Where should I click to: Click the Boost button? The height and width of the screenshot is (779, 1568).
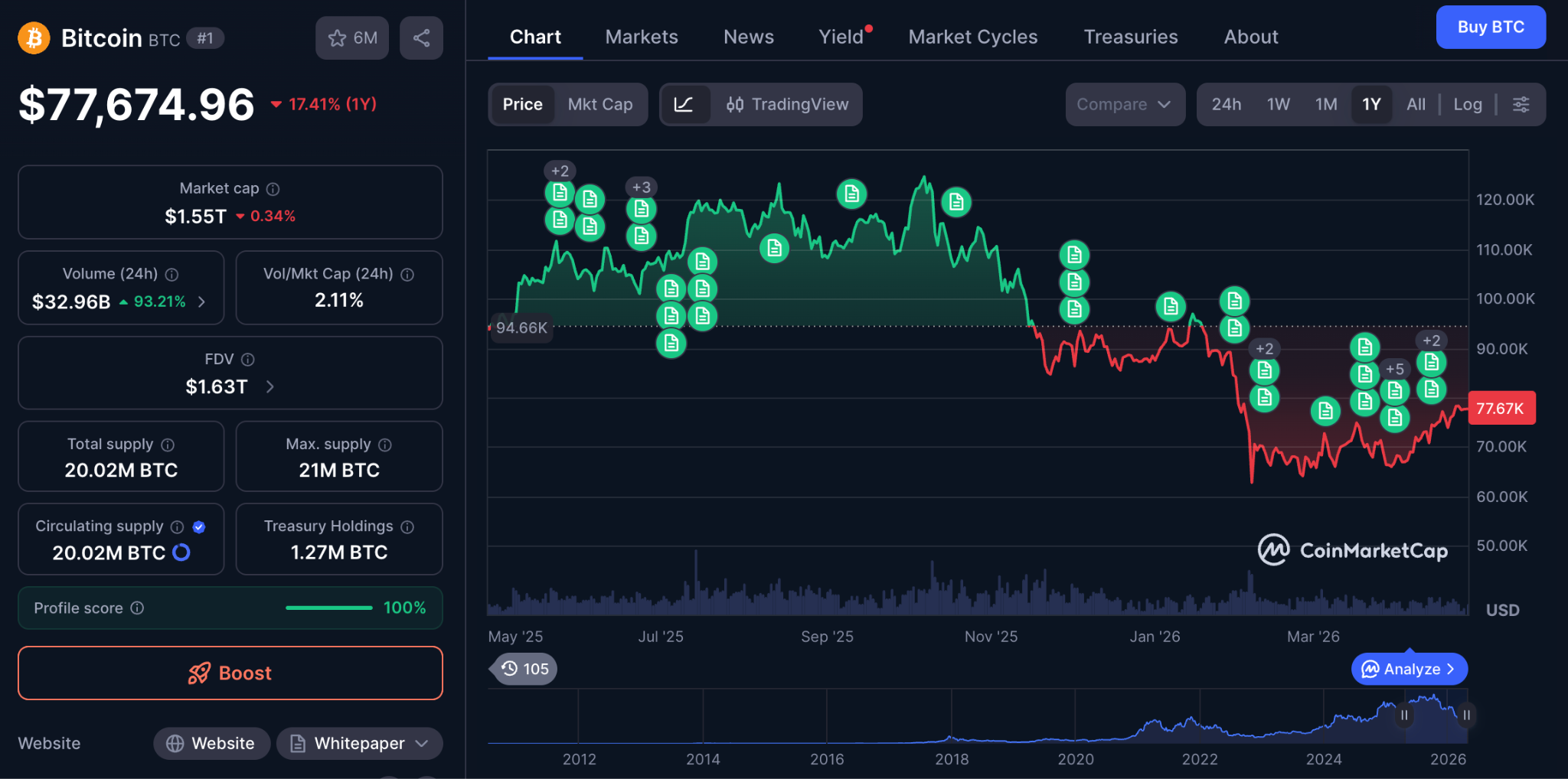point(230,673)
